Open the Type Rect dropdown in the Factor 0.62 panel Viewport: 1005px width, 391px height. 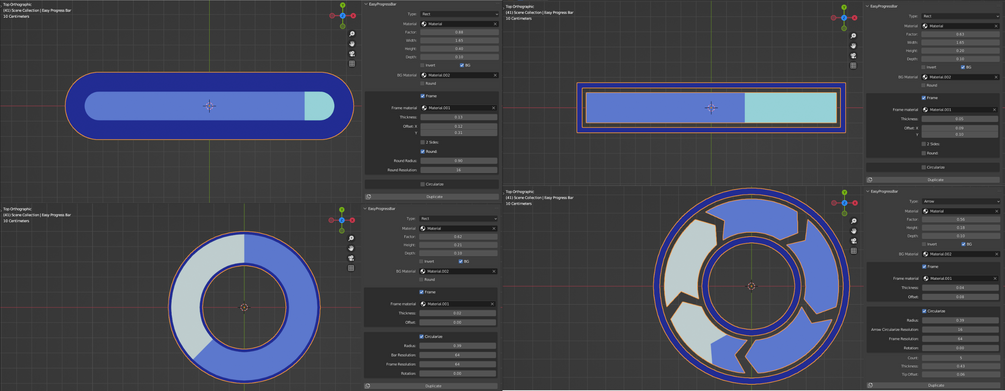[459, 219]
